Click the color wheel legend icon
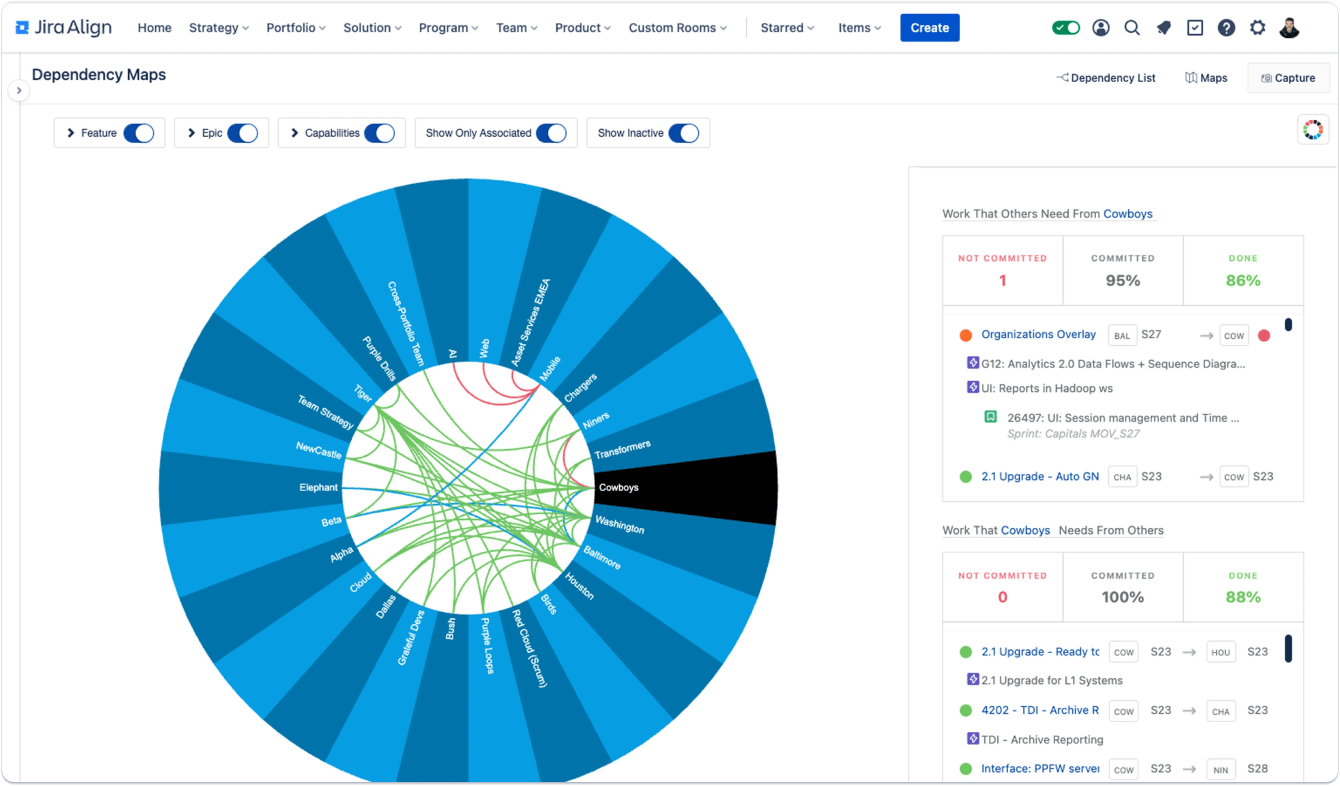The height and width of the screenshot is (786, 1340). click(x=1313, y=129)
